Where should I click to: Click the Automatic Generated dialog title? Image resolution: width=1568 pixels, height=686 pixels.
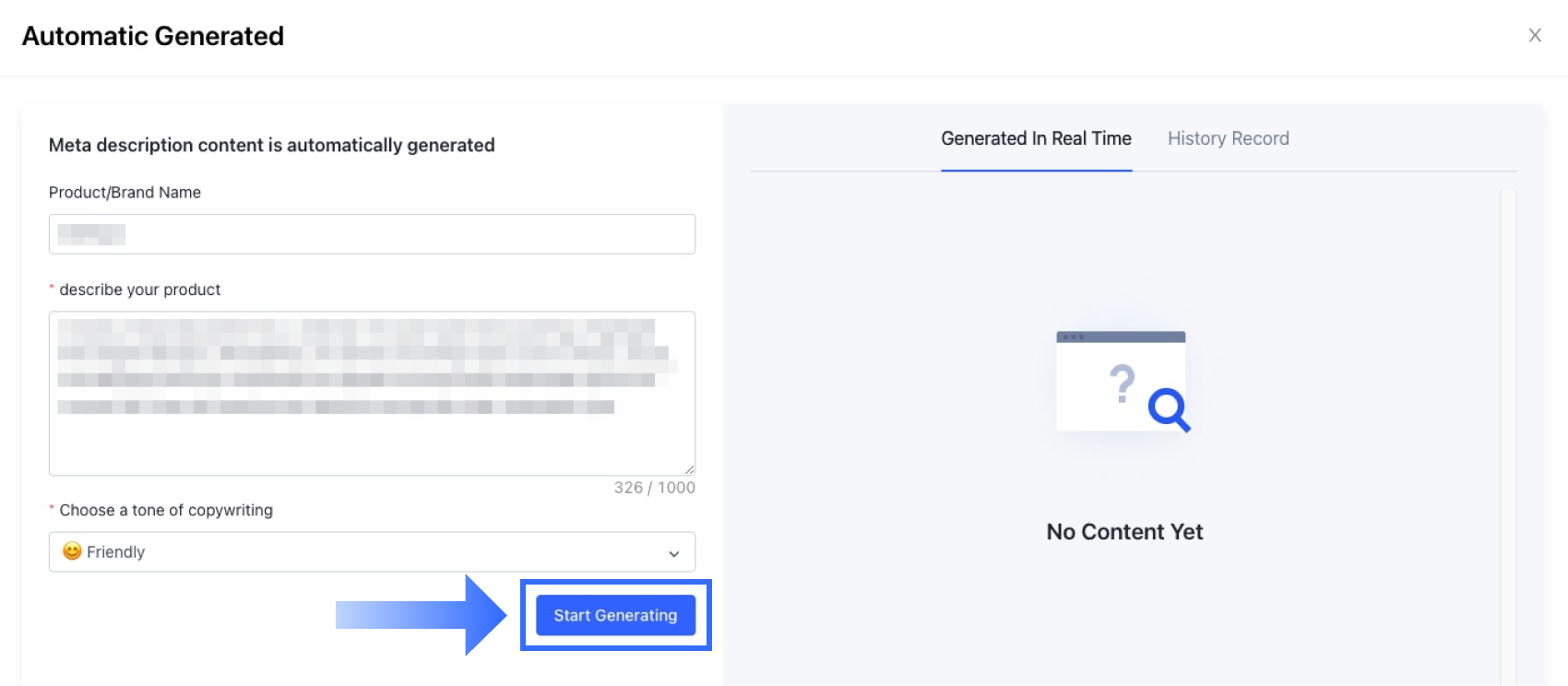pyautogui.click(x=153, y=36)
